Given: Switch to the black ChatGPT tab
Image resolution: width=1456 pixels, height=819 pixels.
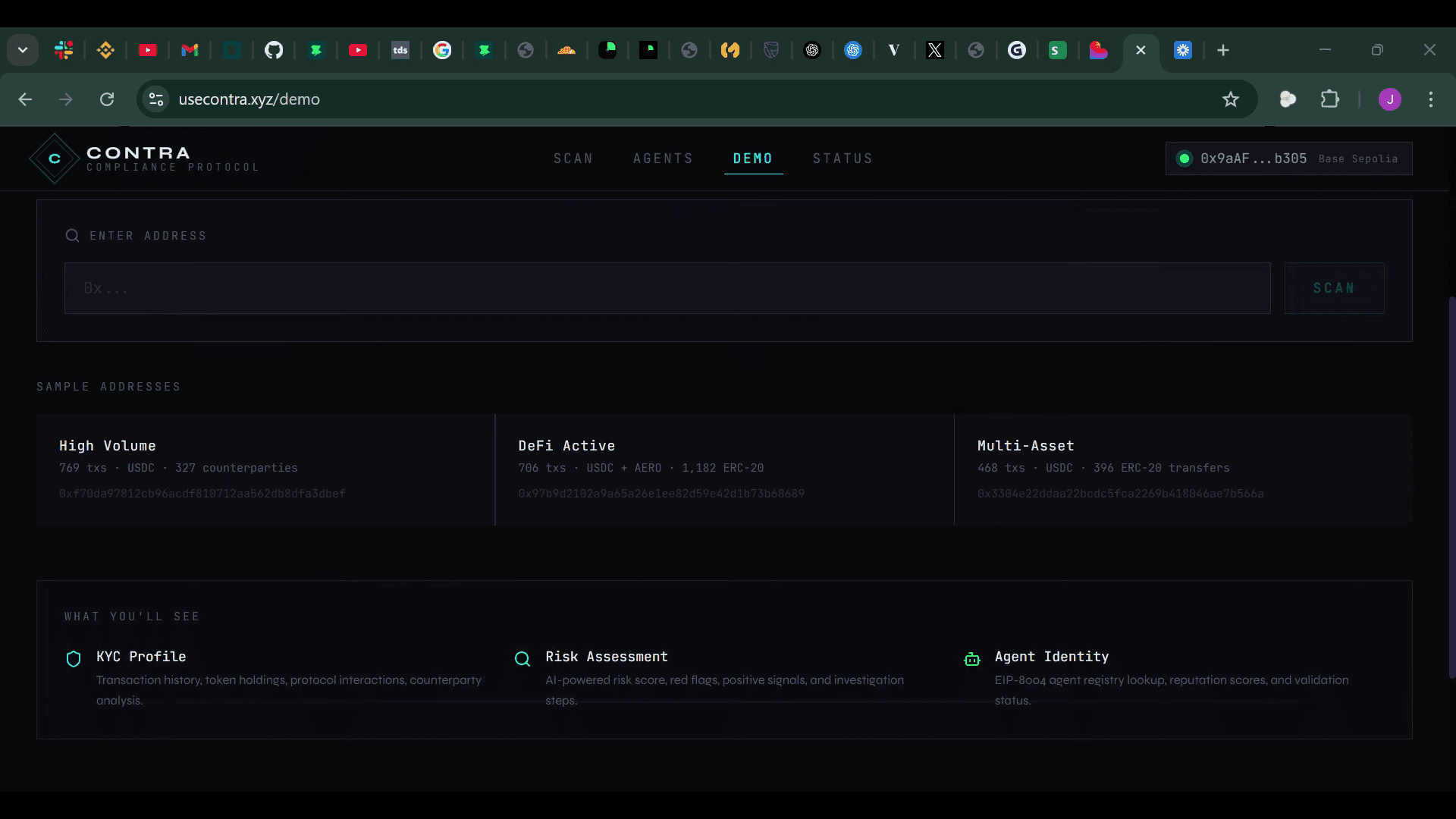Looking at the screenshot, I should [812, 50].
